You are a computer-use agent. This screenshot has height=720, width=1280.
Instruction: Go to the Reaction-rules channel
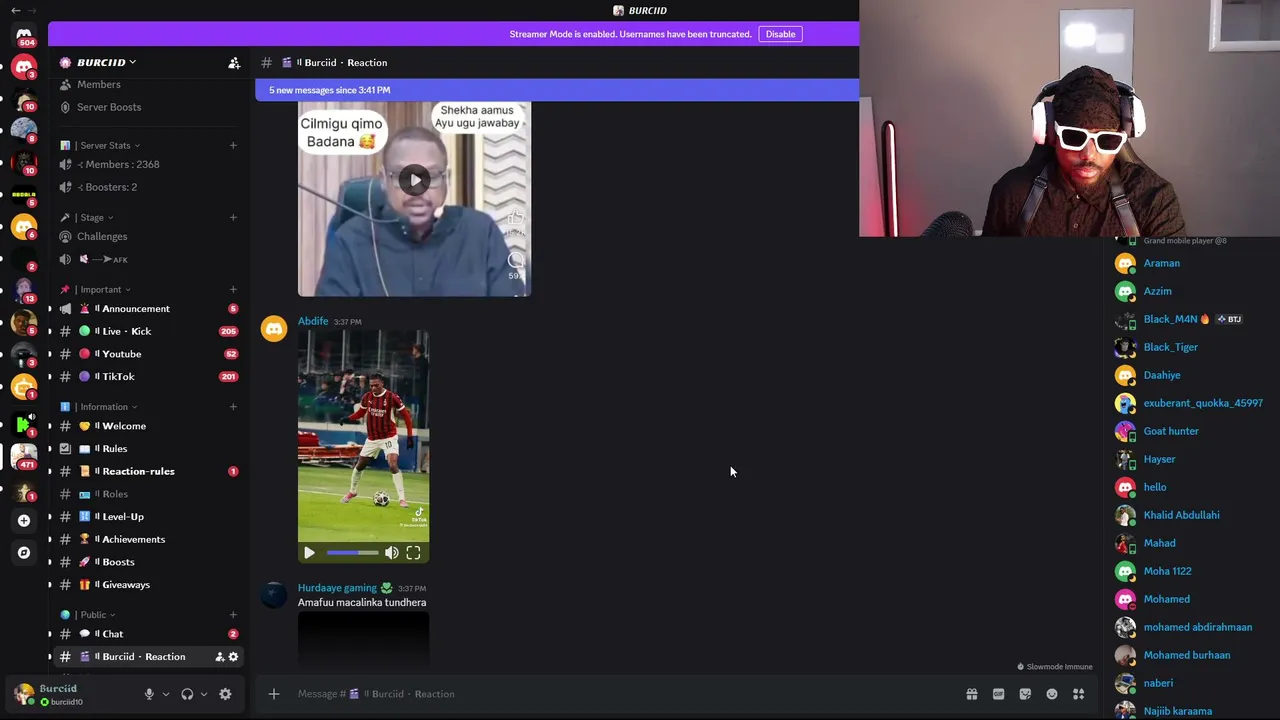pyautogui.click(x=149, y=471)
